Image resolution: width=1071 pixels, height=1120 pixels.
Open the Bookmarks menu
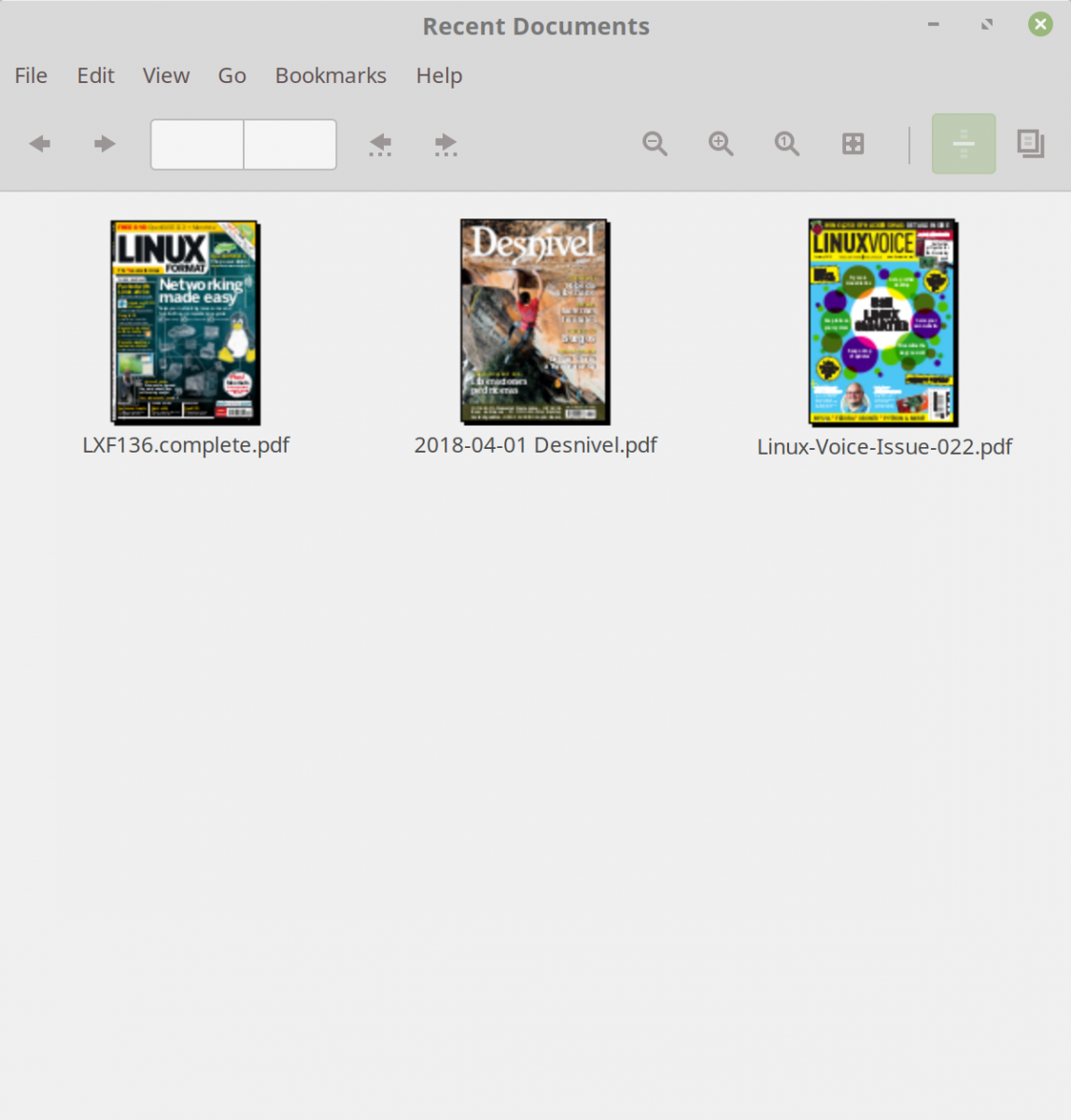[x=331, y=76]
